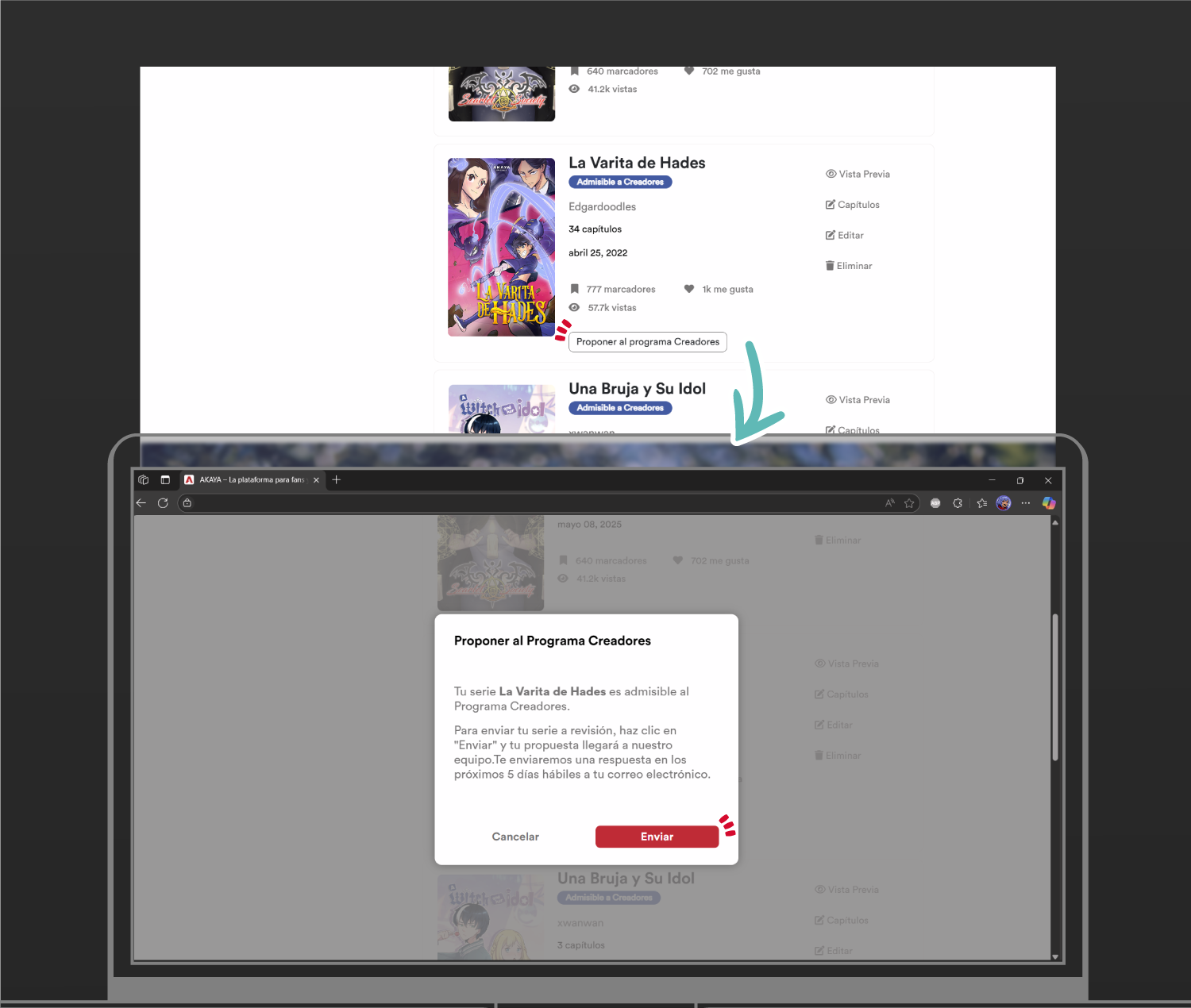Click tab actions menu icon in browser

(165, 479)
